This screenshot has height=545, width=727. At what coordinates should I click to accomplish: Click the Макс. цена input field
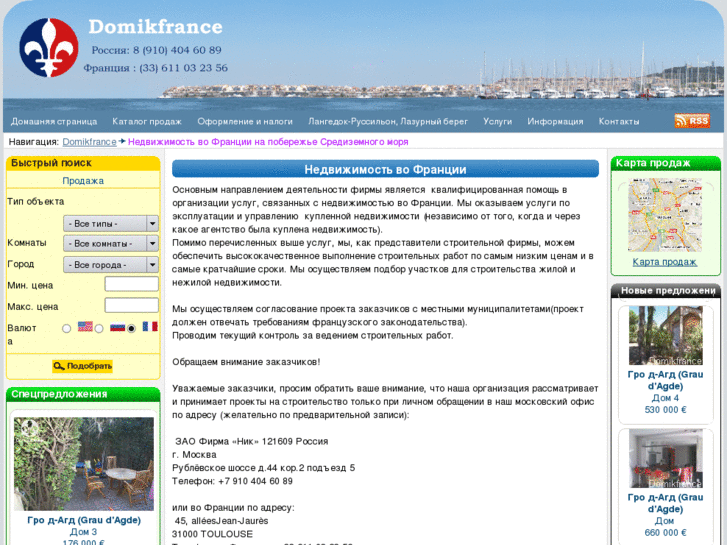(x=132, y=305)
